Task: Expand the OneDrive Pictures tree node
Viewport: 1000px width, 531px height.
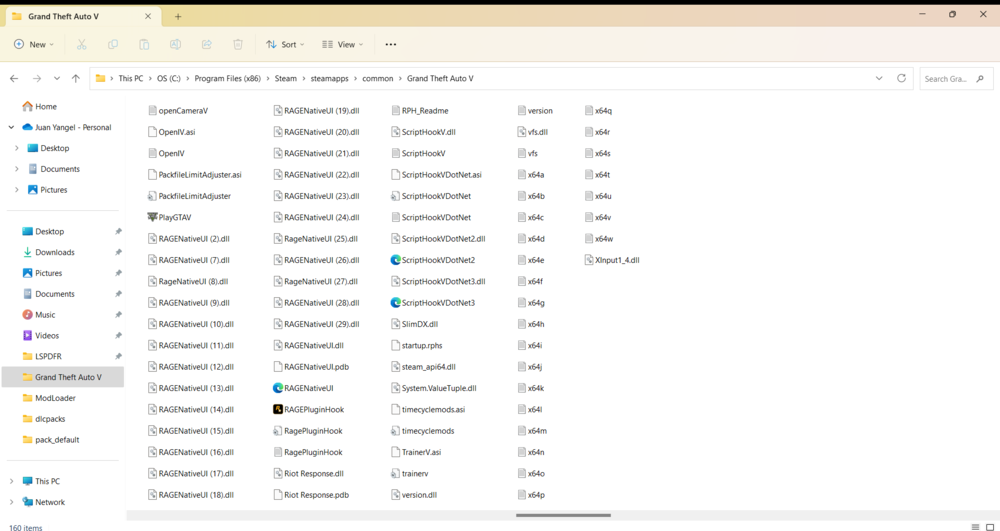Action: (17, 190)
